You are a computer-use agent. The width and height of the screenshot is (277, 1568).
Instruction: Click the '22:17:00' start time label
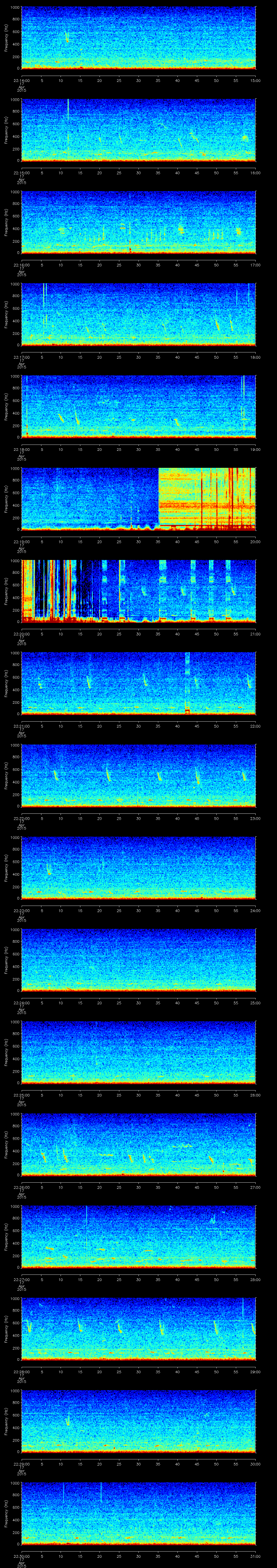[x=21, y=357]
